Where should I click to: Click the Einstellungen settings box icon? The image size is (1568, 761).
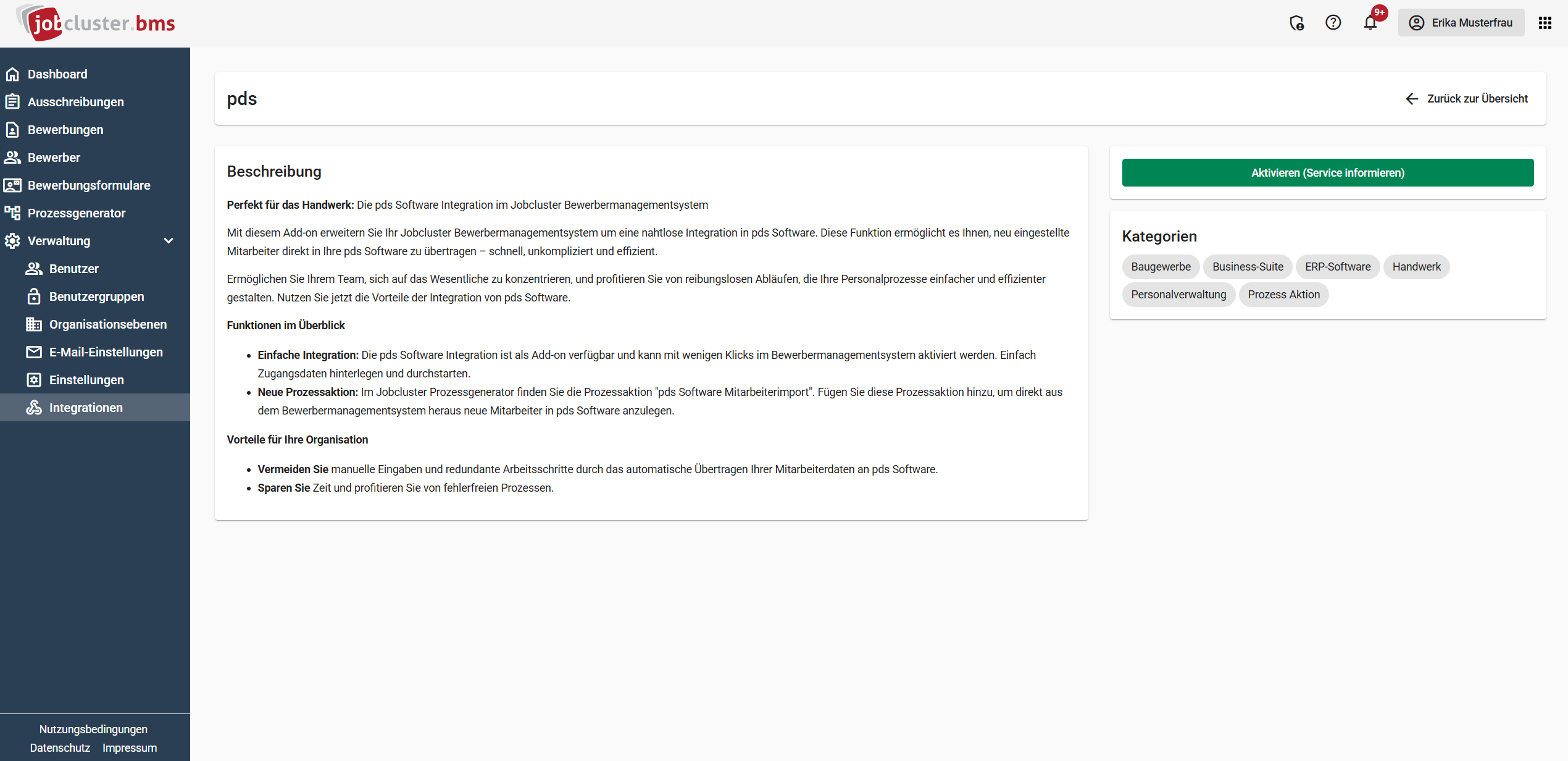34,380
